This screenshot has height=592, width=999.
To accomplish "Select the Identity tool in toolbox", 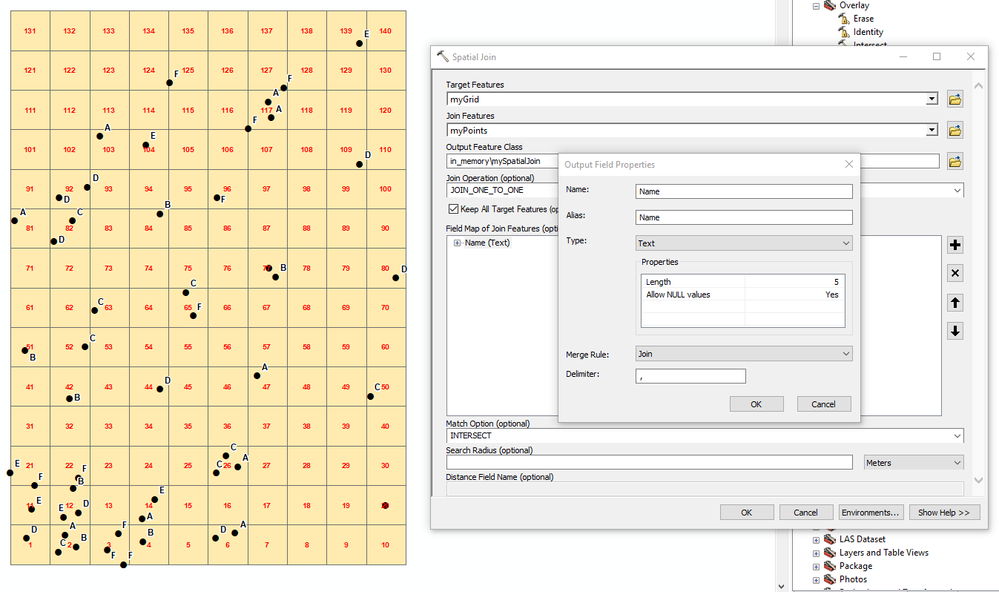I will click(x=868, y=32).
